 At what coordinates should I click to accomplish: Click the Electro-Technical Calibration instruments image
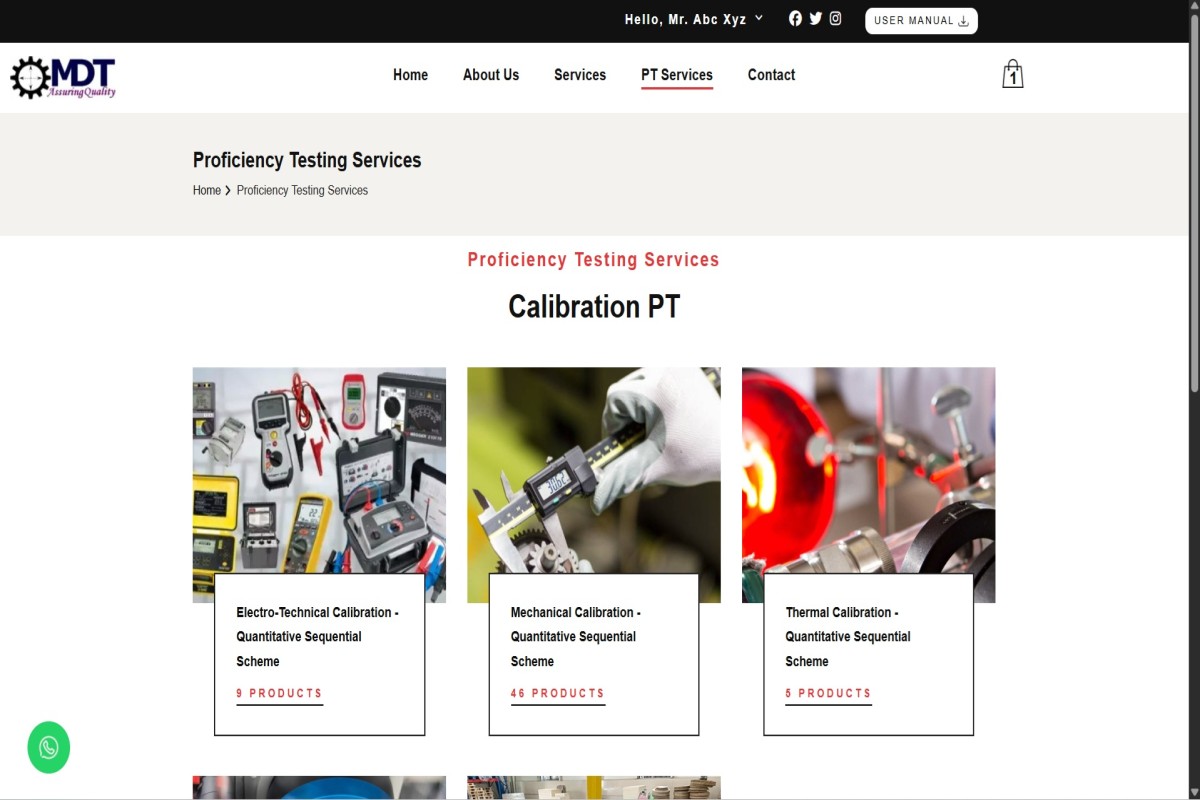click(x=319, y=470)
